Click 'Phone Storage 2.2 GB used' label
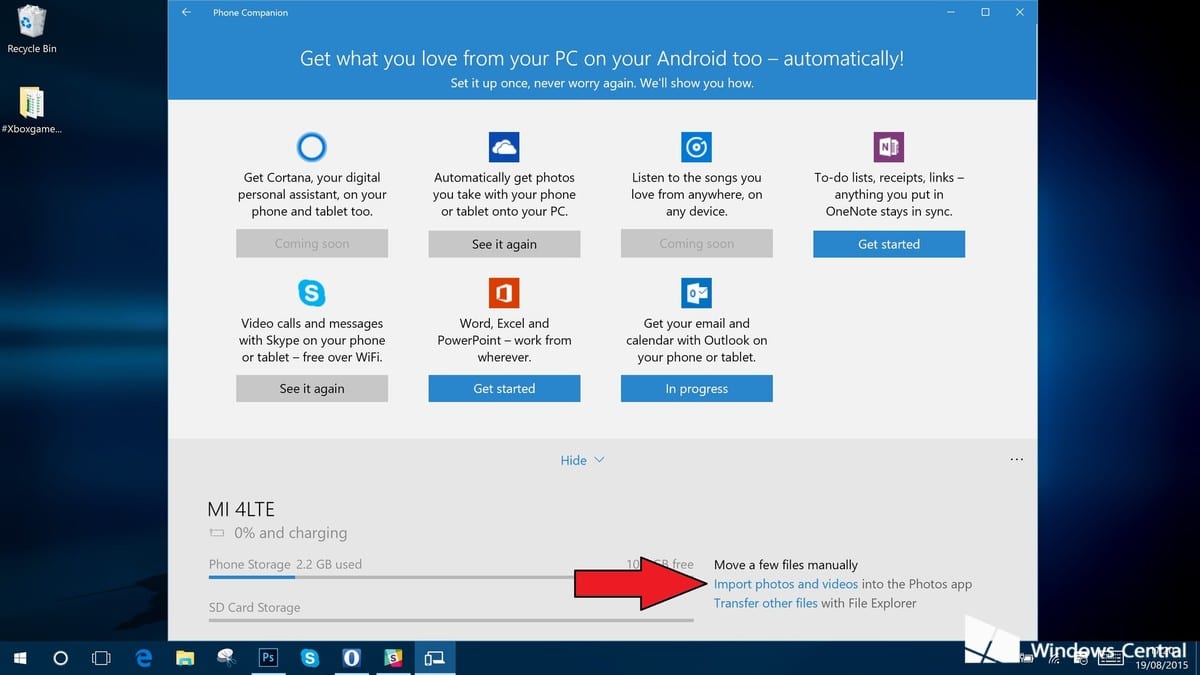The image size is (1200, 675). tap(285, 564)
